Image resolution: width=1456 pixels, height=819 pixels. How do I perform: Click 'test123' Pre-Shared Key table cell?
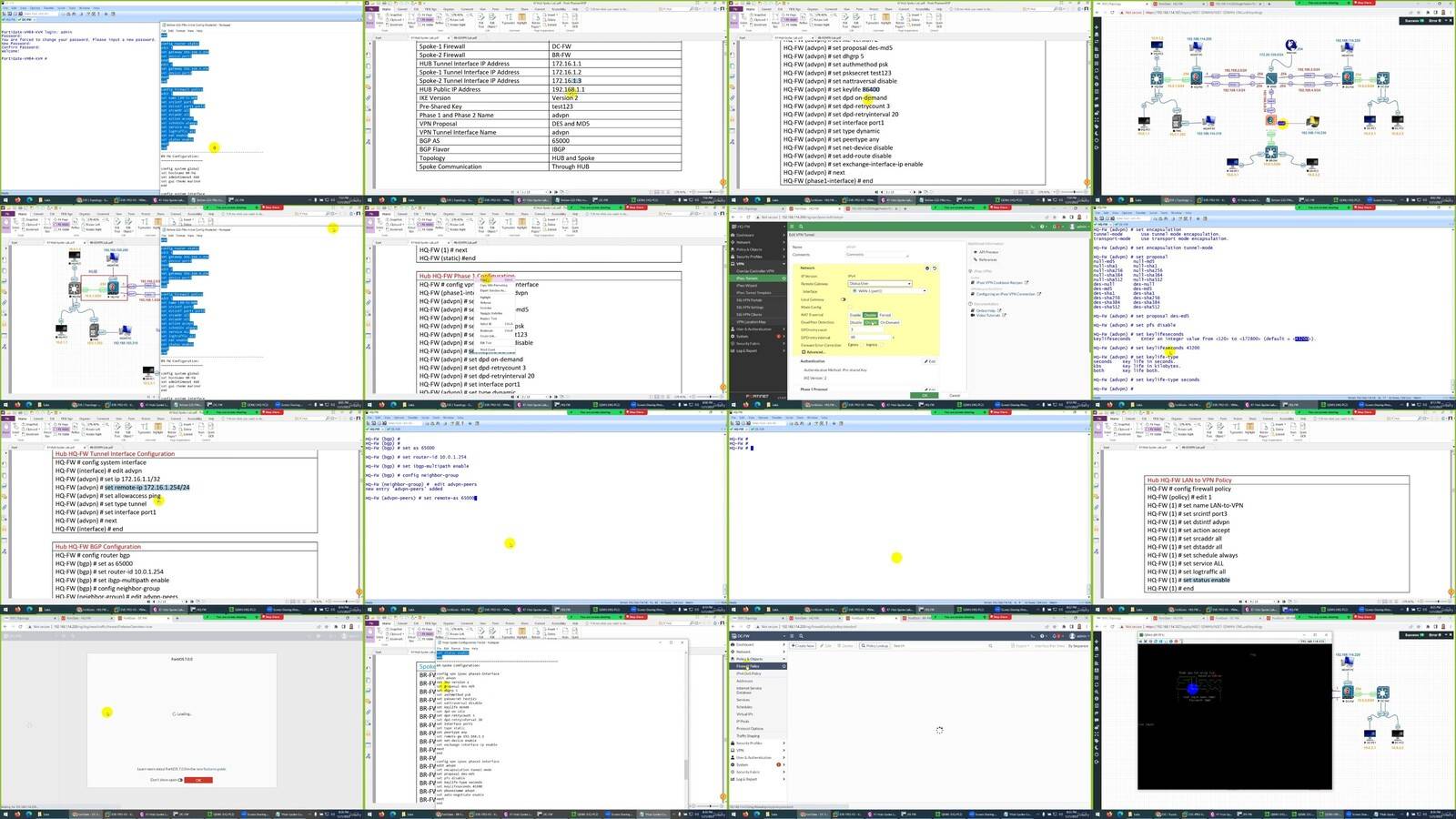pos(615,106)
